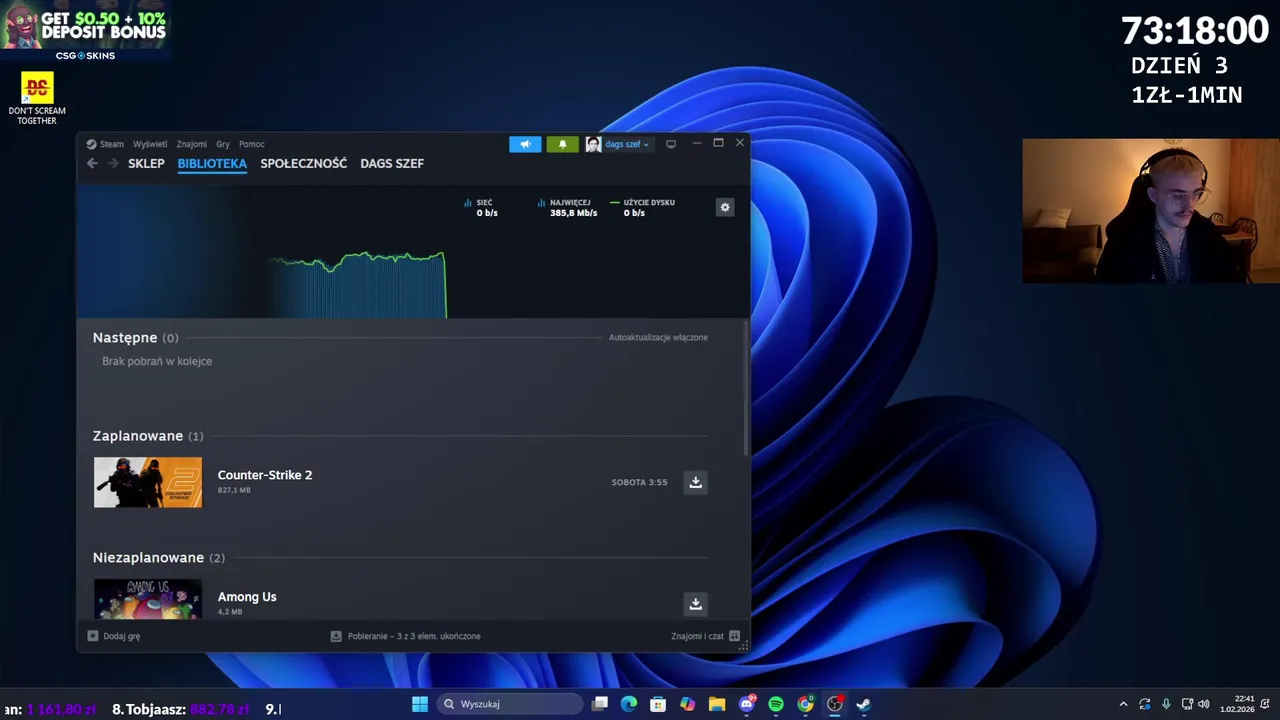Open the Windows Start menu

coord(420,704)
